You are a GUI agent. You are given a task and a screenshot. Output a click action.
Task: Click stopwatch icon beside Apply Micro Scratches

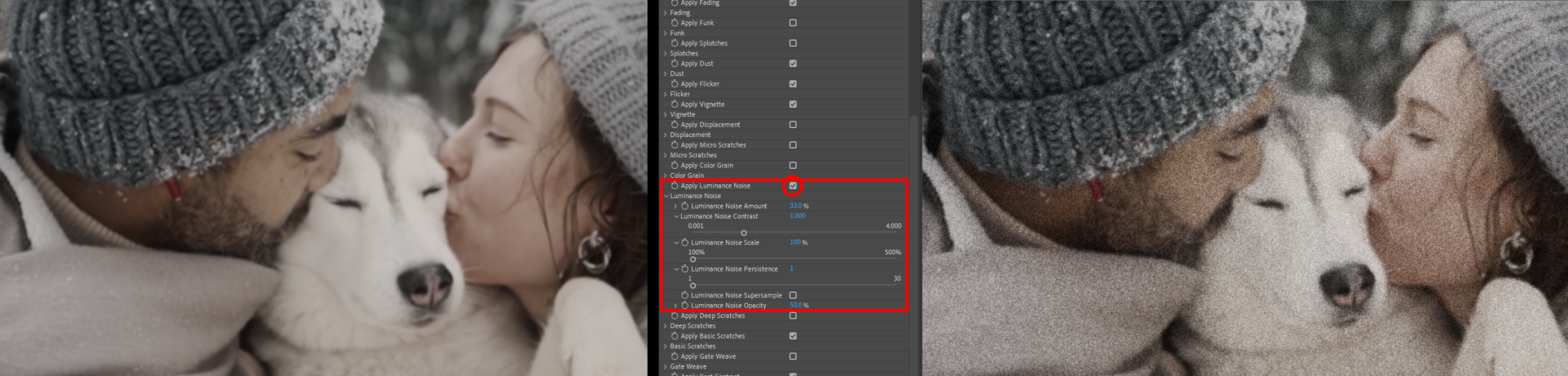coord(675,145)
